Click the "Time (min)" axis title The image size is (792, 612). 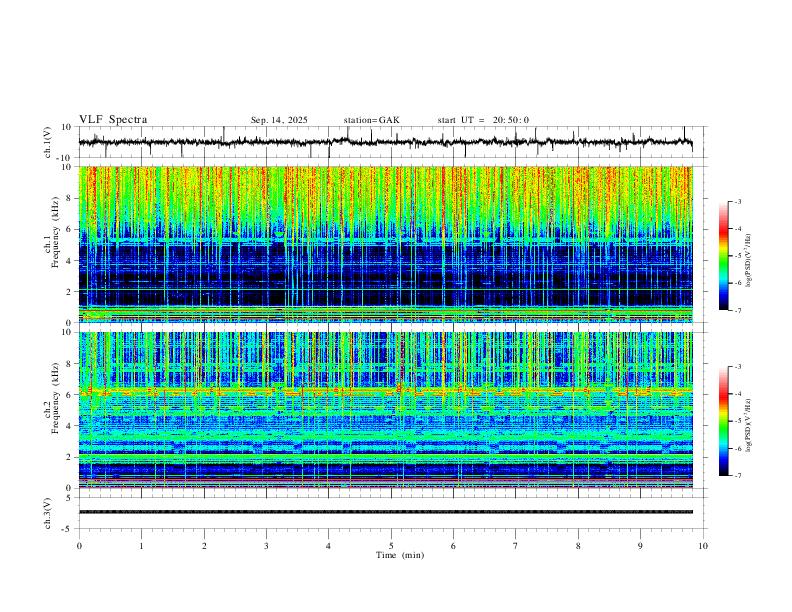(x=400, y=555)
